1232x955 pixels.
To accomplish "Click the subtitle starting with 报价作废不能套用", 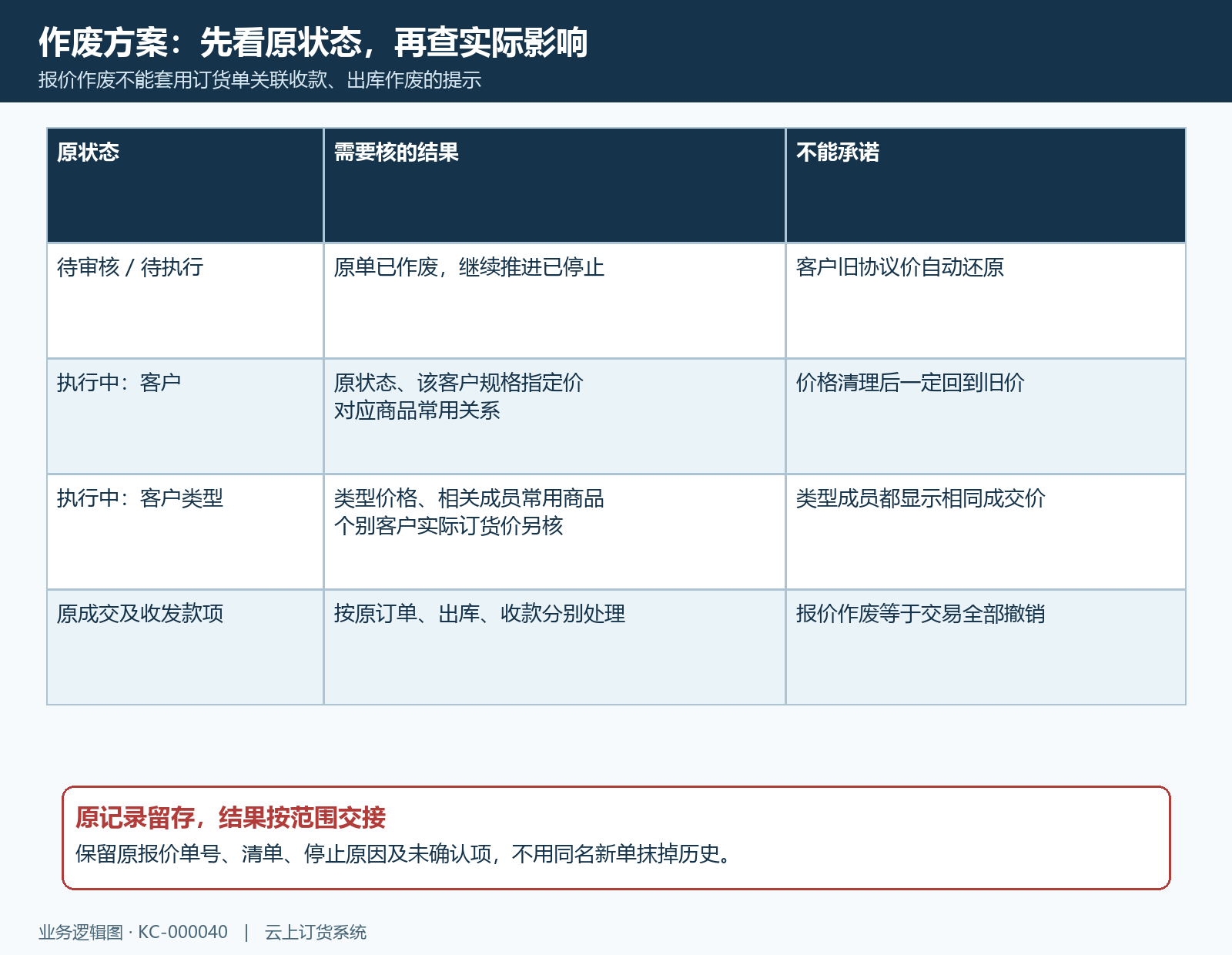I will (x=259, y=80).
